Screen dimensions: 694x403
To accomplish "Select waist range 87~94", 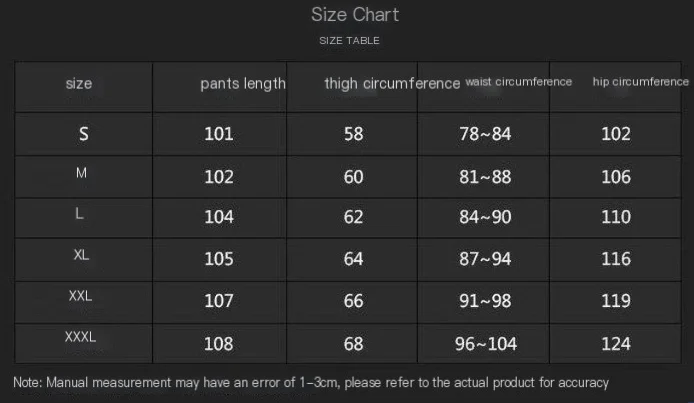I will pos(485,259).
